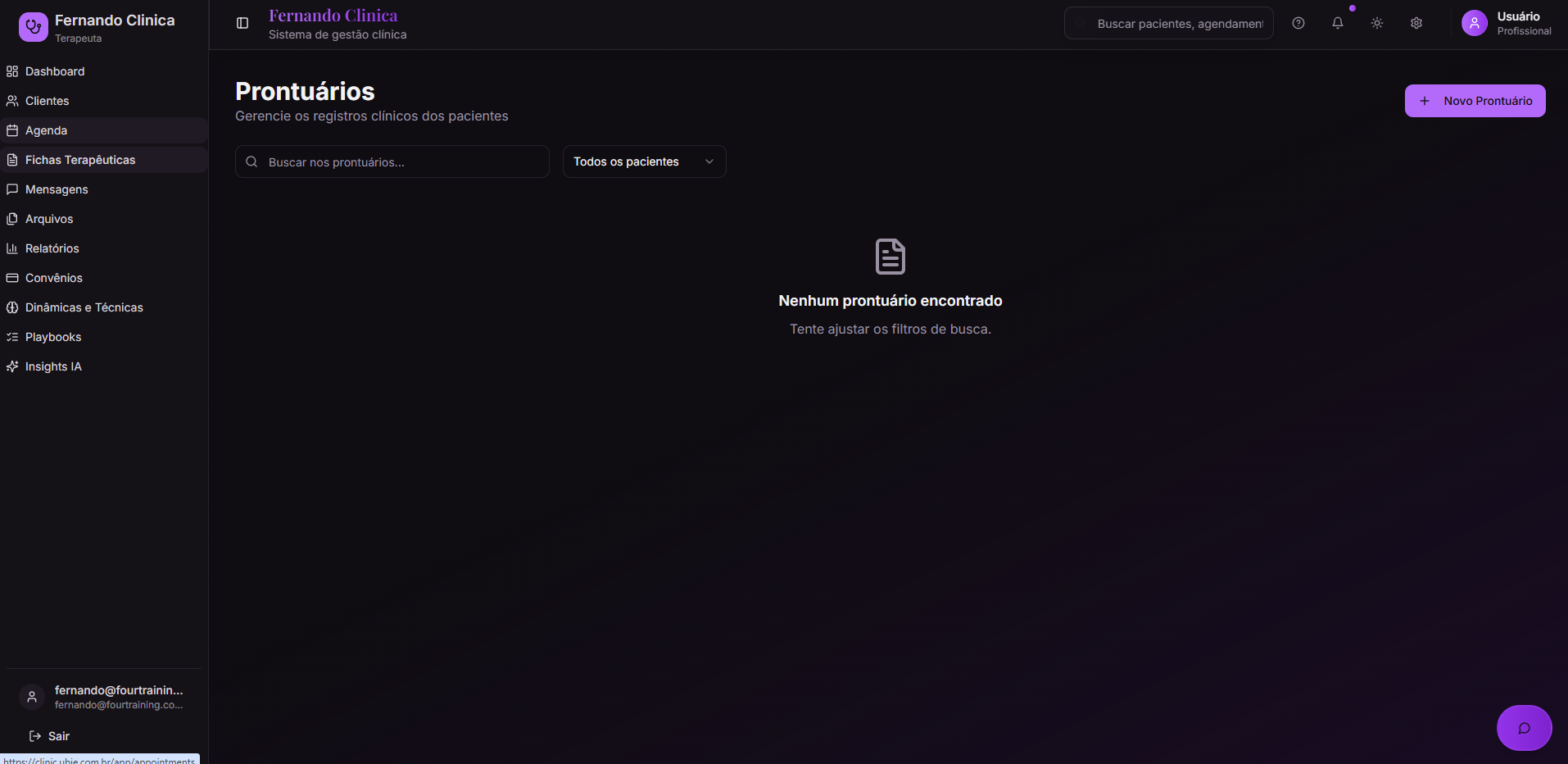
Task: Click the empty state document icon
Action: [x=890, y=257]
